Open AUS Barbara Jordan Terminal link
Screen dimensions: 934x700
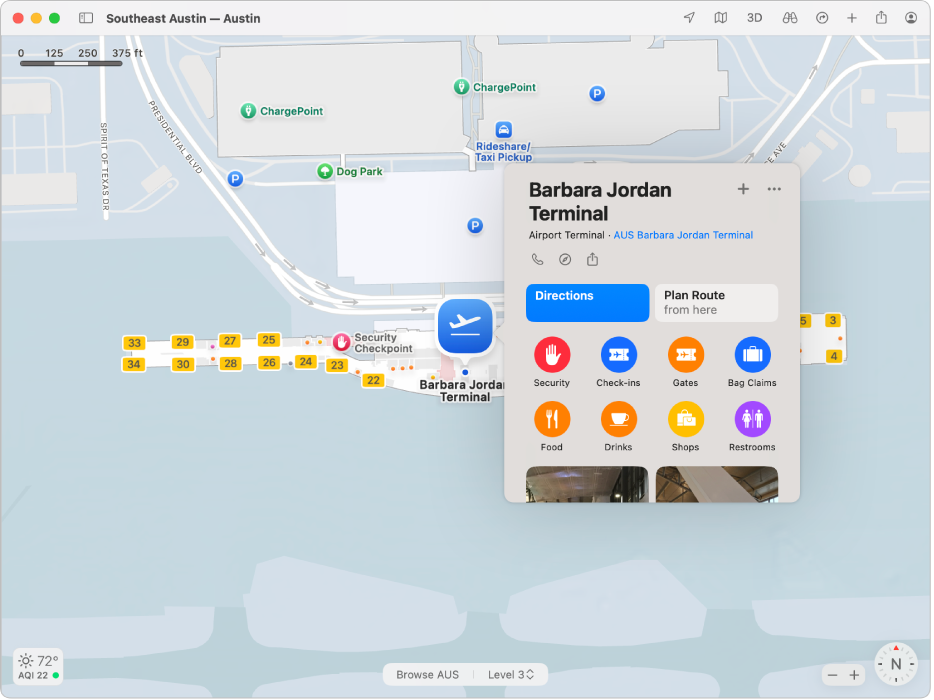tap(683, 235)
